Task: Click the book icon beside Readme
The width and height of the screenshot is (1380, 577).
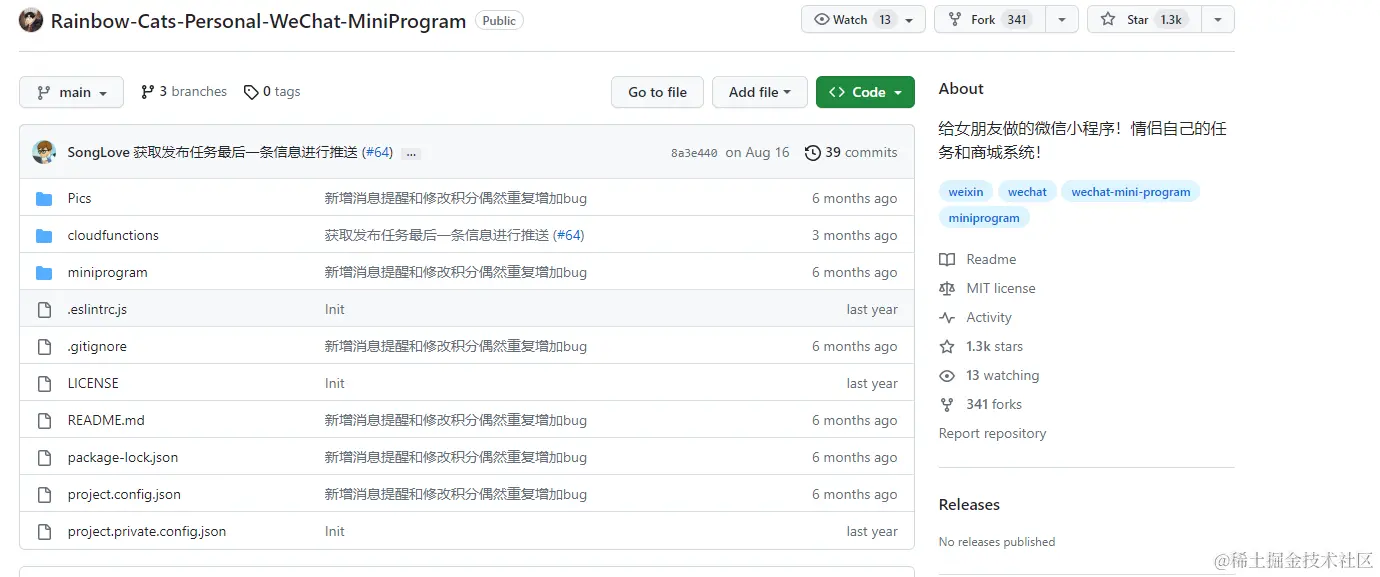Action: 947,260
